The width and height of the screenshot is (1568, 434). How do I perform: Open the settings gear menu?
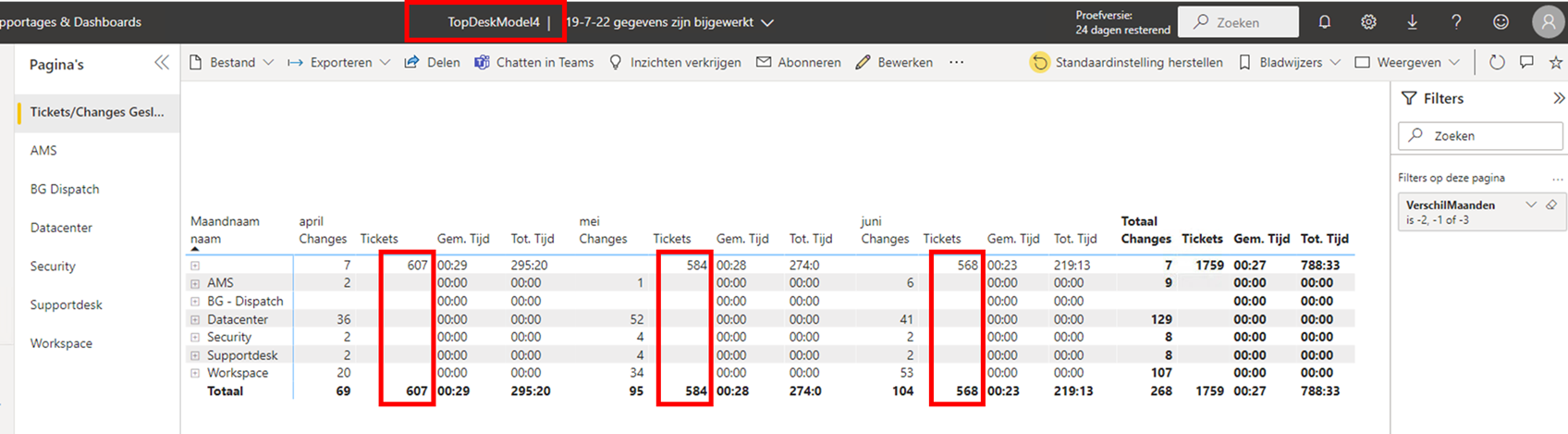click(x=1368, y=22)
